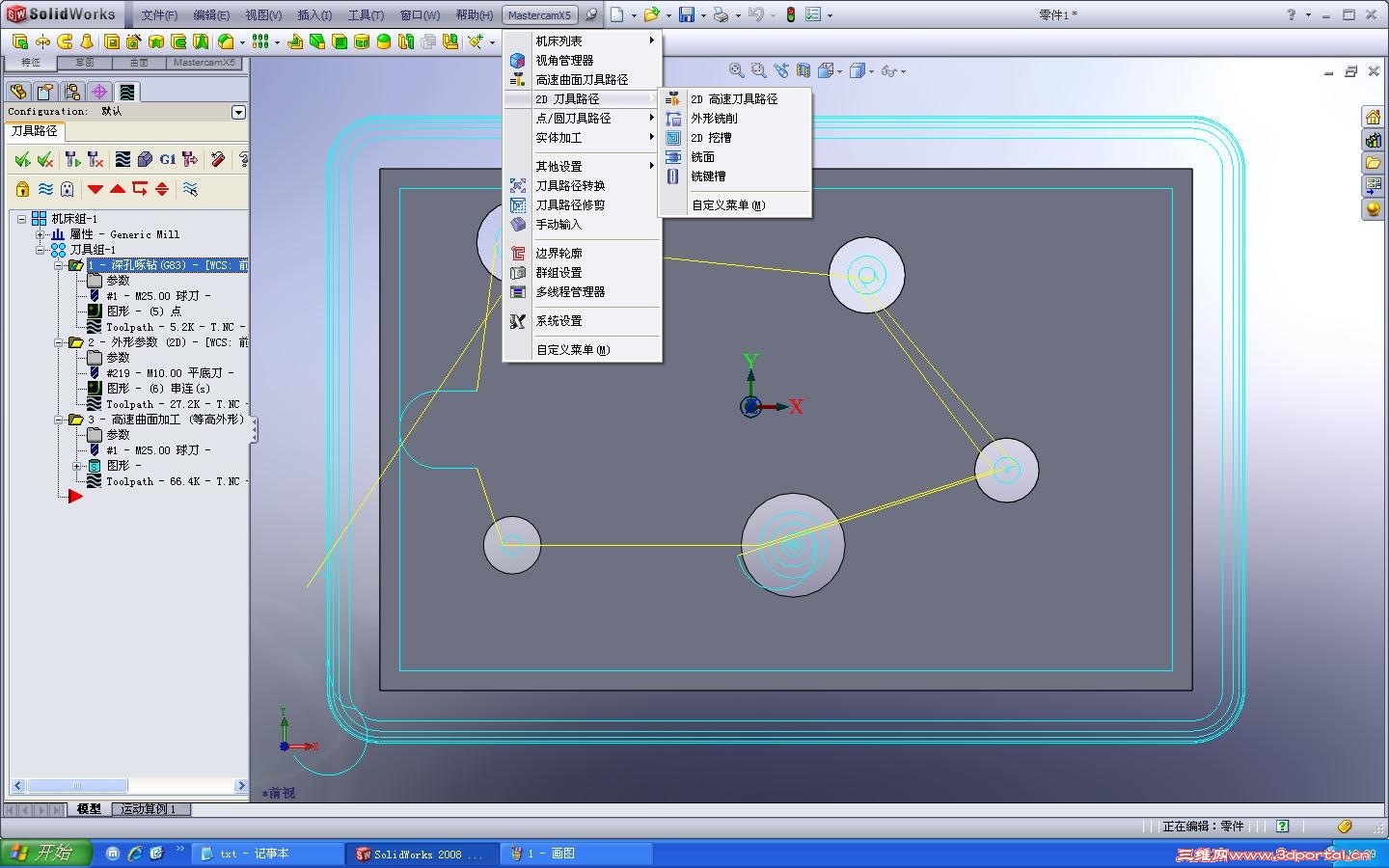Image resolution: width=1389 pixels, height=868 pixels.
Task: Open Configuration dropdown arrow
Action: 238,112
